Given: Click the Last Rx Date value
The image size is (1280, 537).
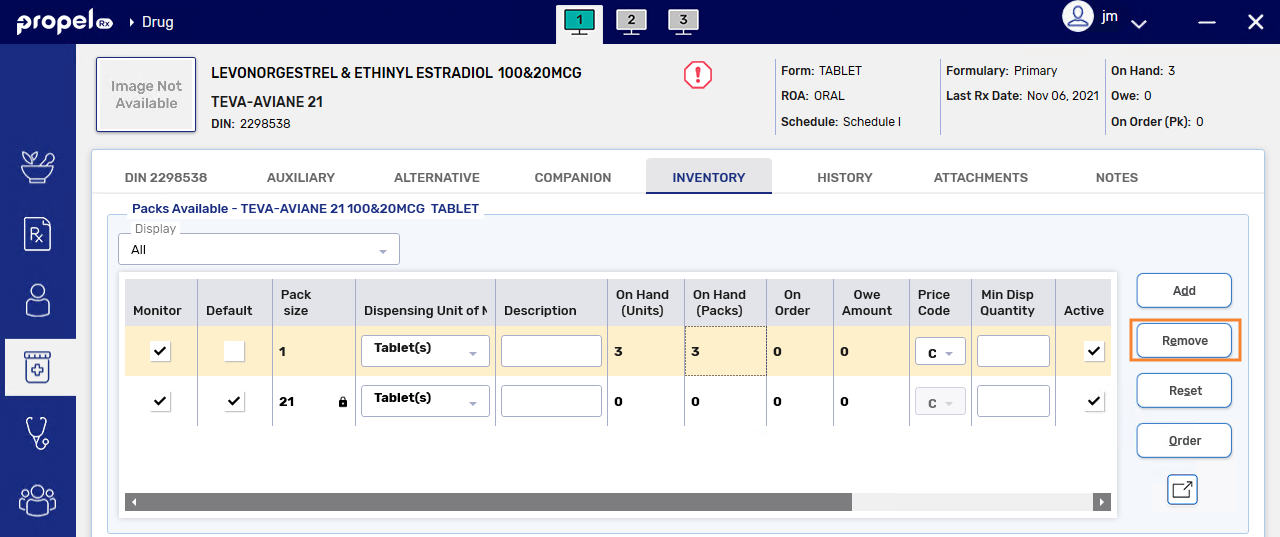Looking at the screenshot, I should click(x=1063, y=96).
